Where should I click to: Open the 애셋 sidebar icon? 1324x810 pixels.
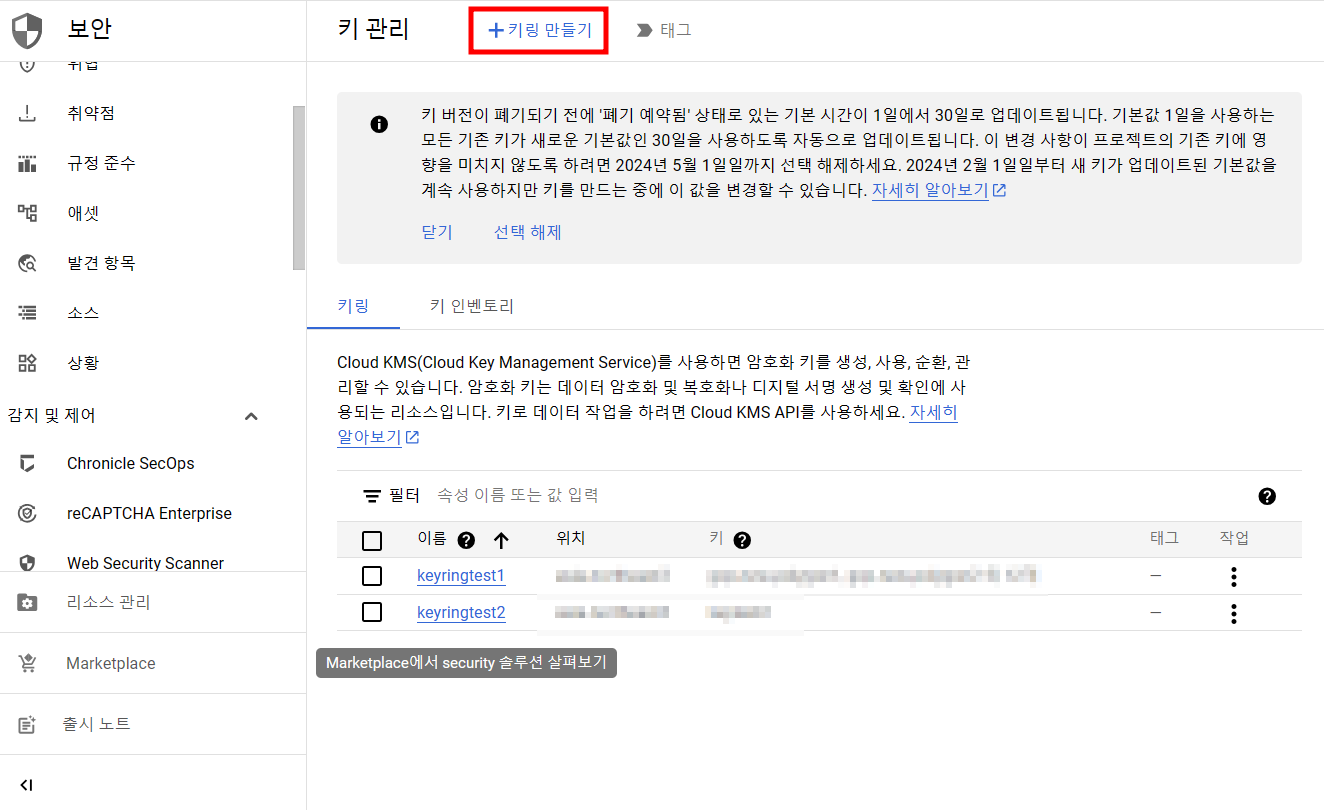click(27, 213)
